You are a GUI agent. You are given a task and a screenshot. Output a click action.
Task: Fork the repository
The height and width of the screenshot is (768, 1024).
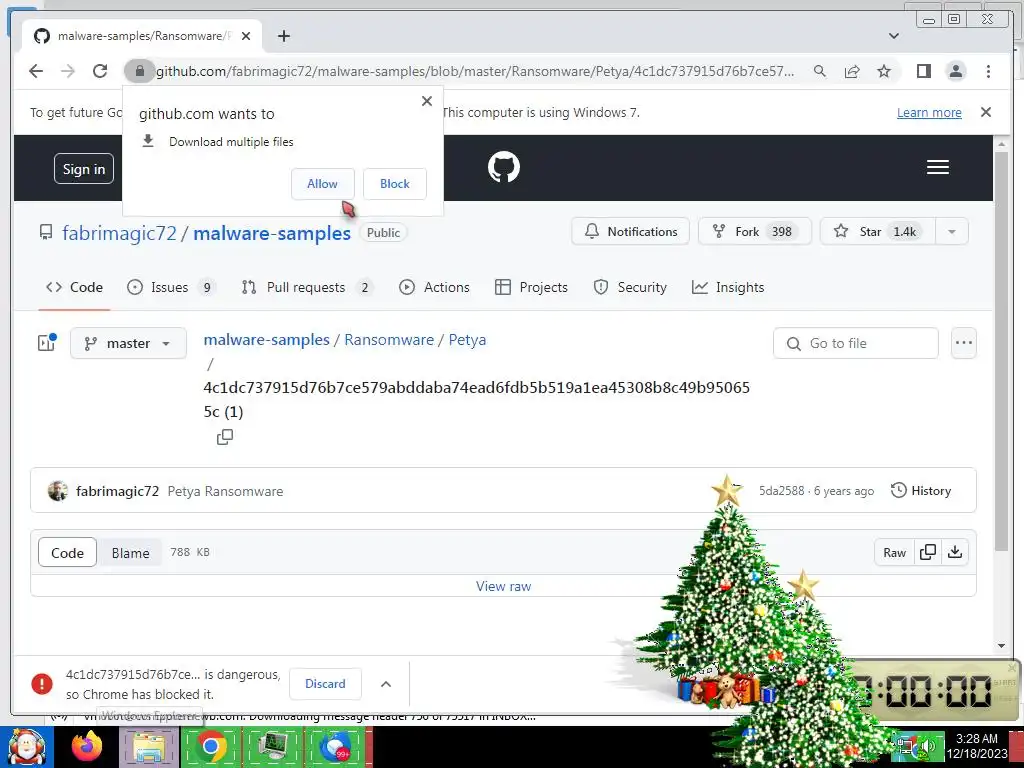coord(754,231)
